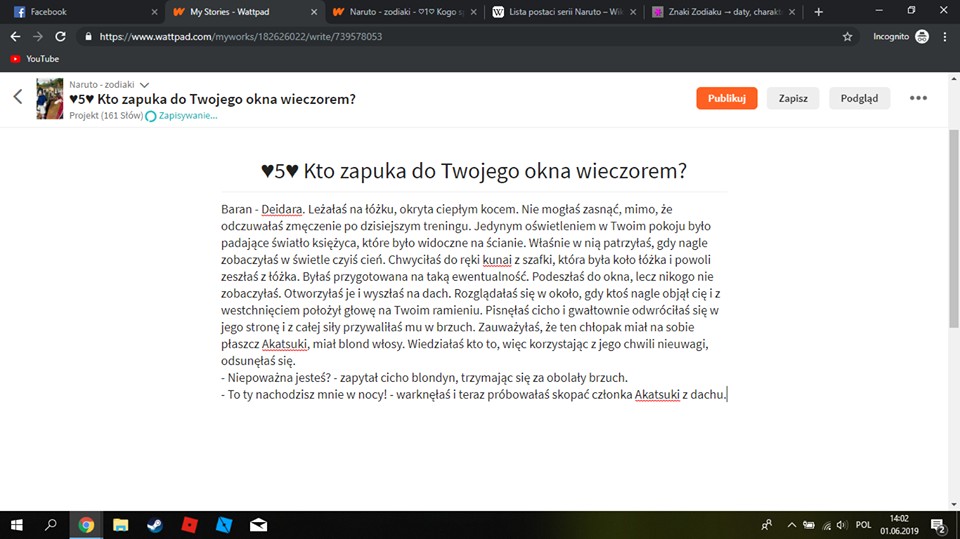960x539 pixels.
Task: Show hidden system tray icons
Action: [x=792, y=524]
